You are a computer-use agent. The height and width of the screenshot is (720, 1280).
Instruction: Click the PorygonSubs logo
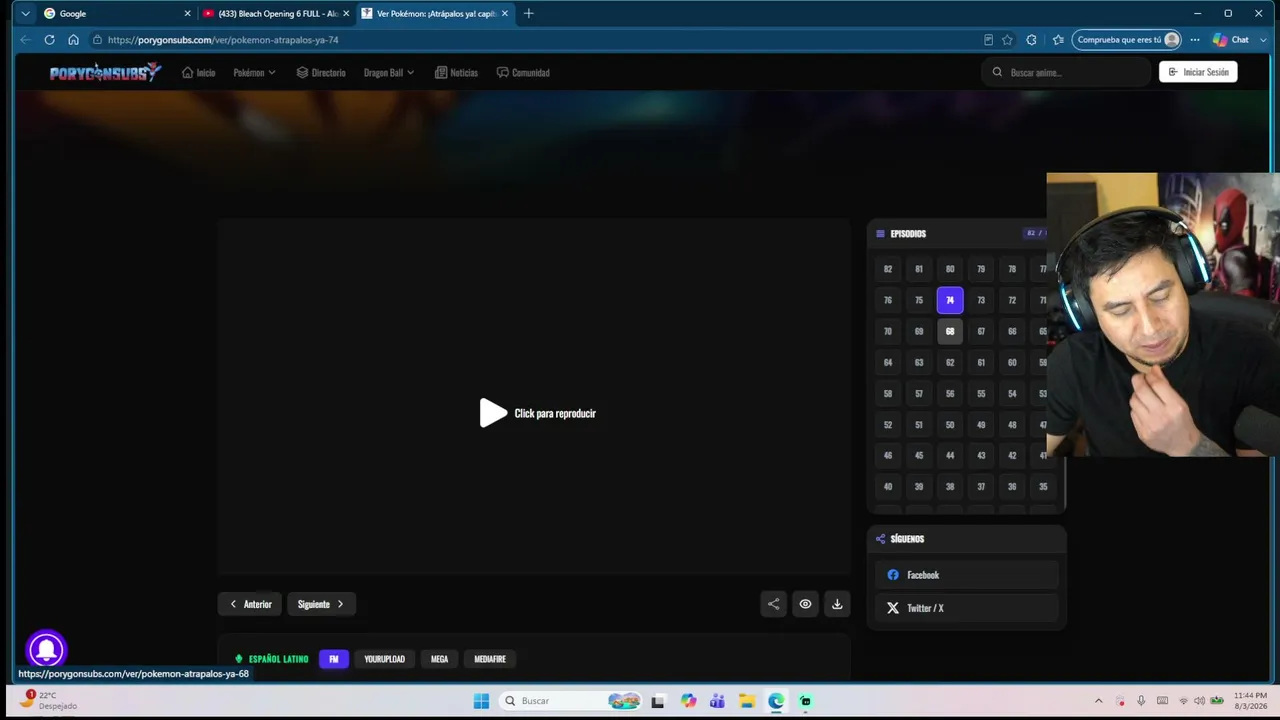[x=105, y=72]
